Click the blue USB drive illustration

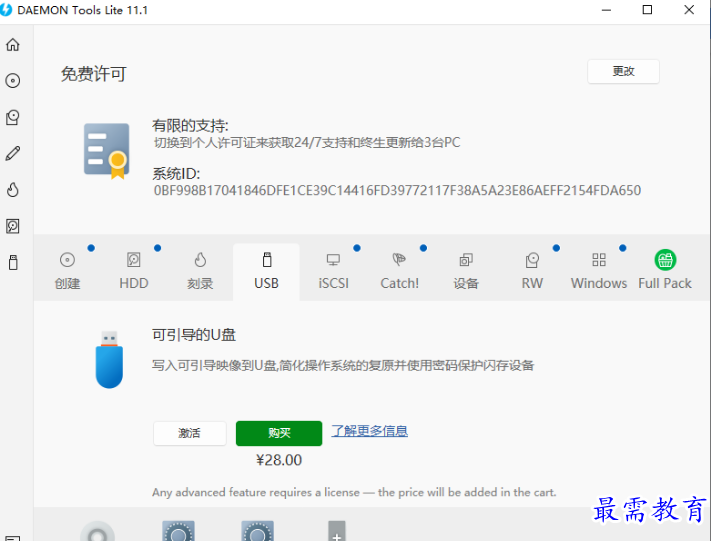pos(109,359)
